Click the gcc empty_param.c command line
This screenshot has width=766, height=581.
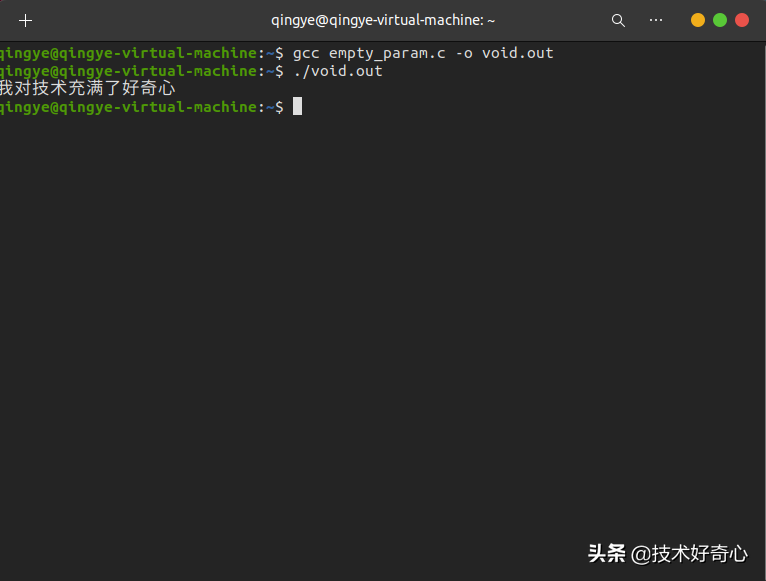click(x=423, y=53)
